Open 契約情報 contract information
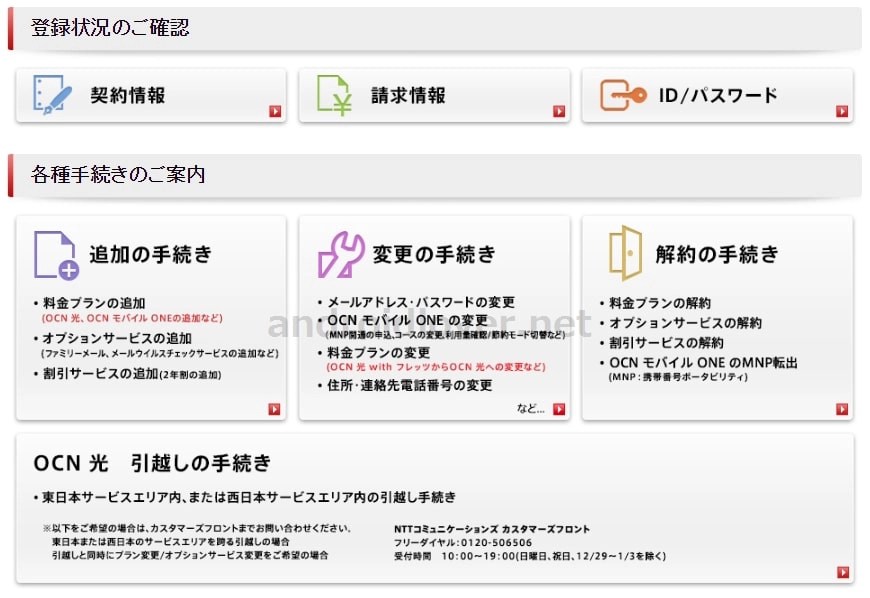This screenshot has height=598, width=870. tap(151, 95)
